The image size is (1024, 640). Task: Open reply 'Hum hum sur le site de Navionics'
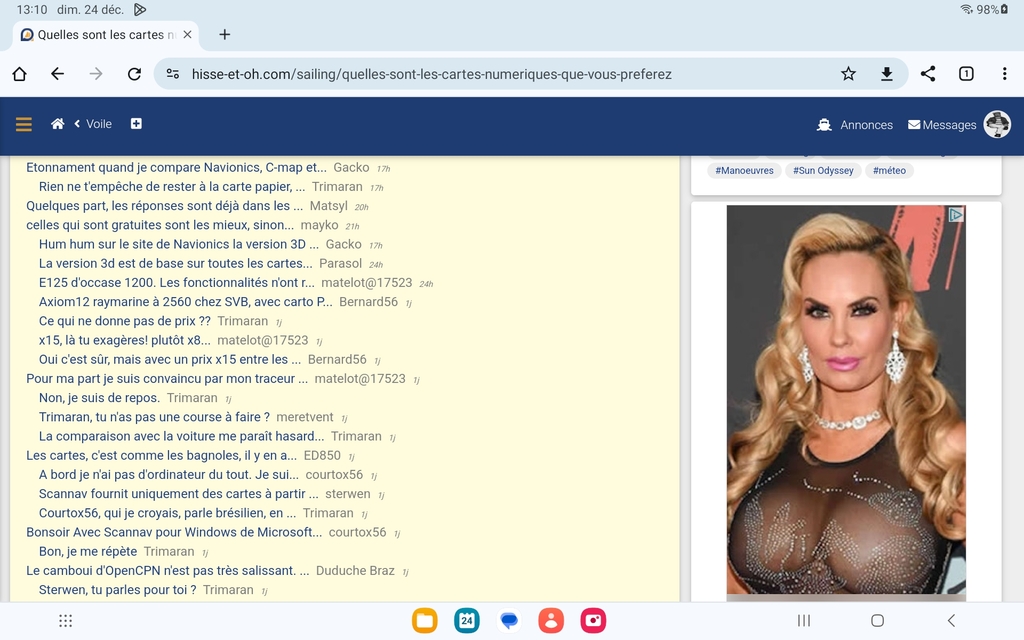tap(179, 244)
